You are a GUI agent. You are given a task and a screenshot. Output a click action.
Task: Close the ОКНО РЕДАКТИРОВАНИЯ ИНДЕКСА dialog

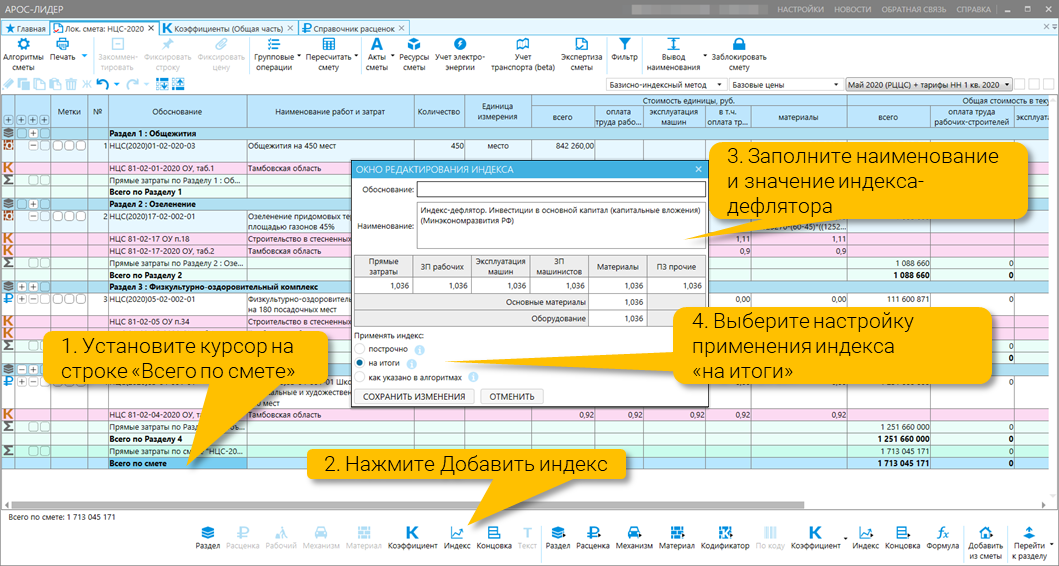coord(698,170)
